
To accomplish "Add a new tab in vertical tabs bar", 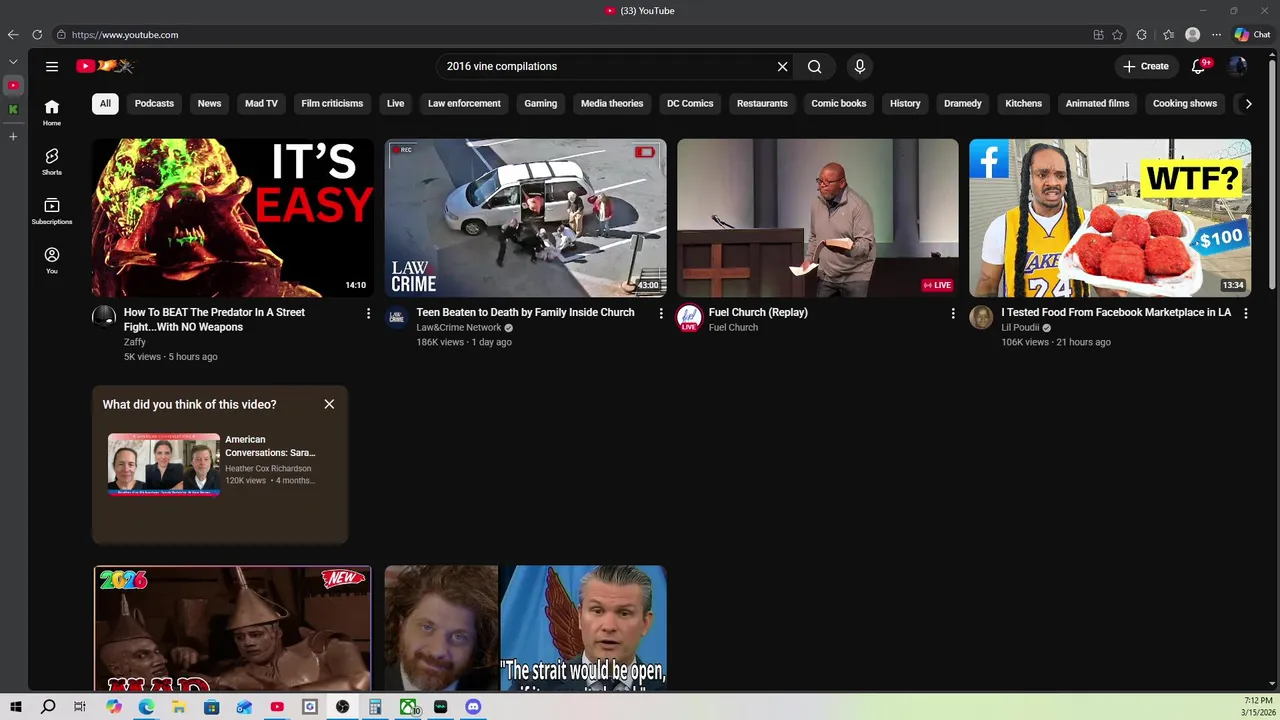I will 13,136.
